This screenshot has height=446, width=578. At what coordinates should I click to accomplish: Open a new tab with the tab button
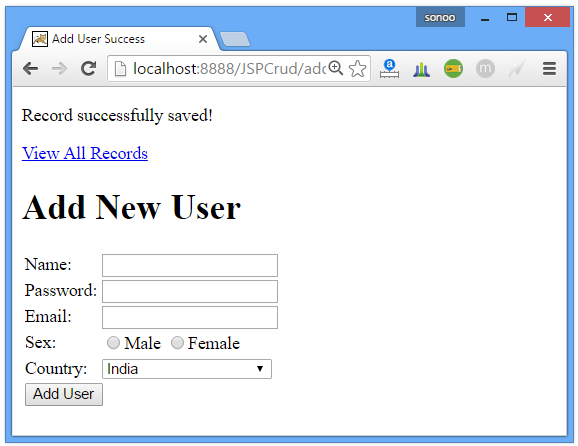[x=235, y=39]
